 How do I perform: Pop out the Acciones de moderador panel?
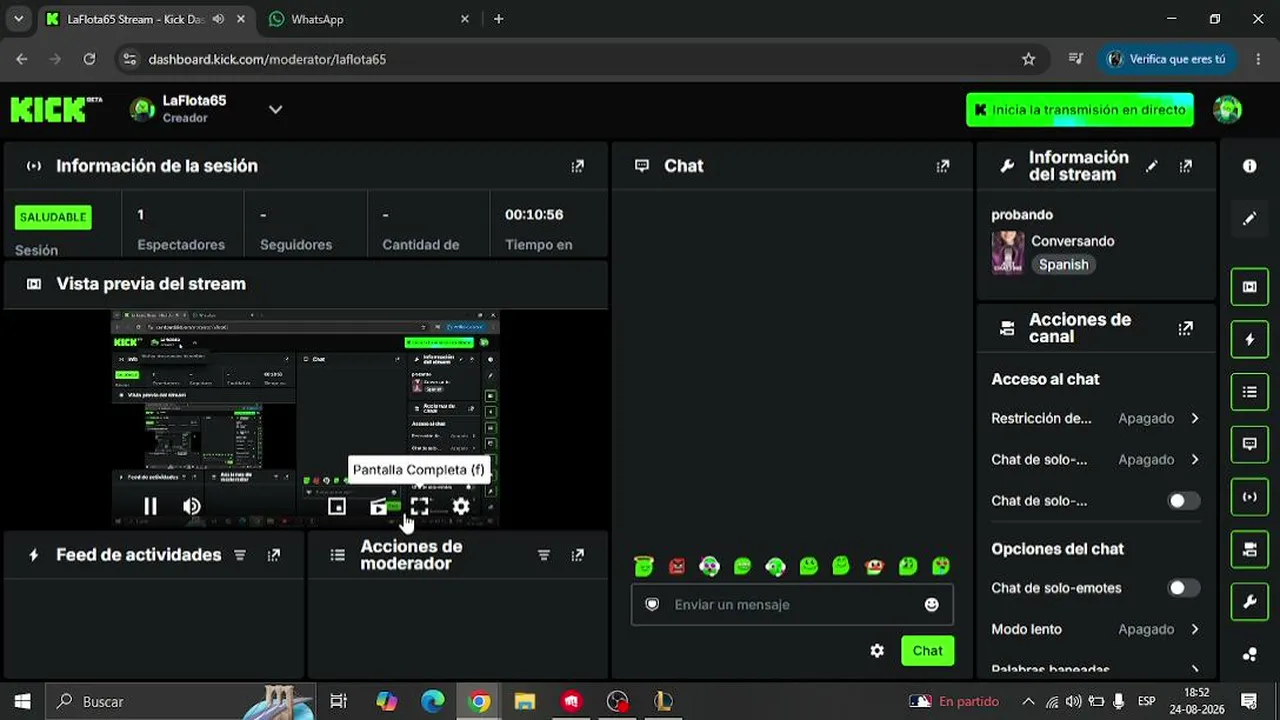coord(577,555)
